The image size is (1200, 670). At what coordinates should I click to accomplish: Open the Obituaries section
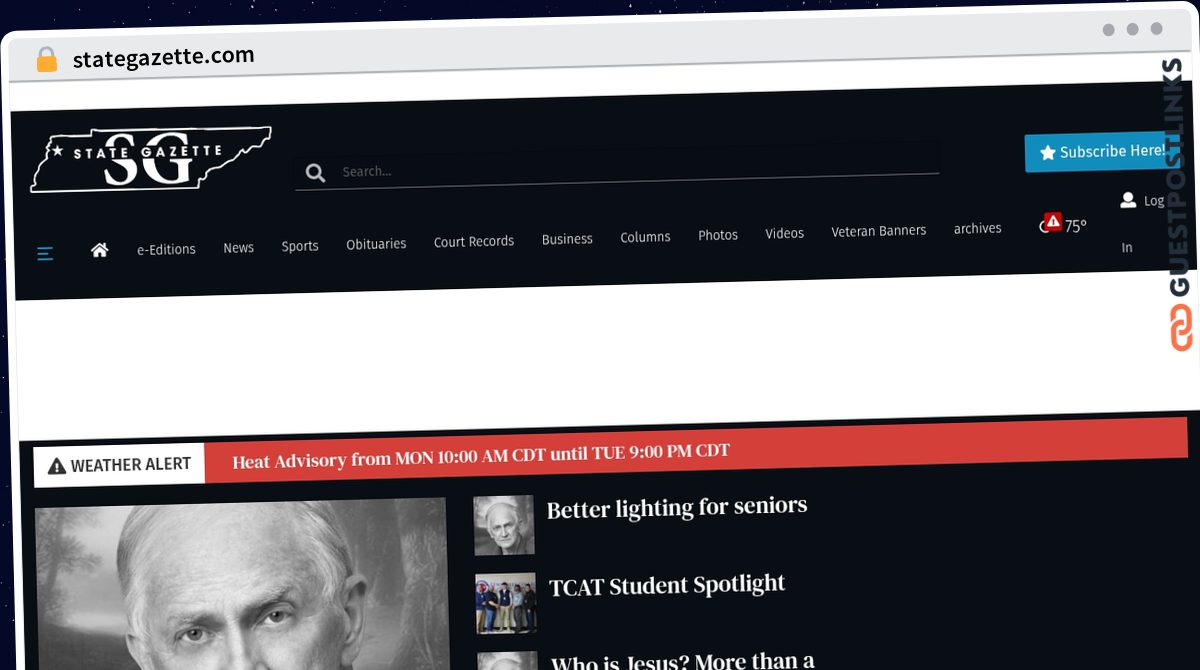tap(376, 243)
